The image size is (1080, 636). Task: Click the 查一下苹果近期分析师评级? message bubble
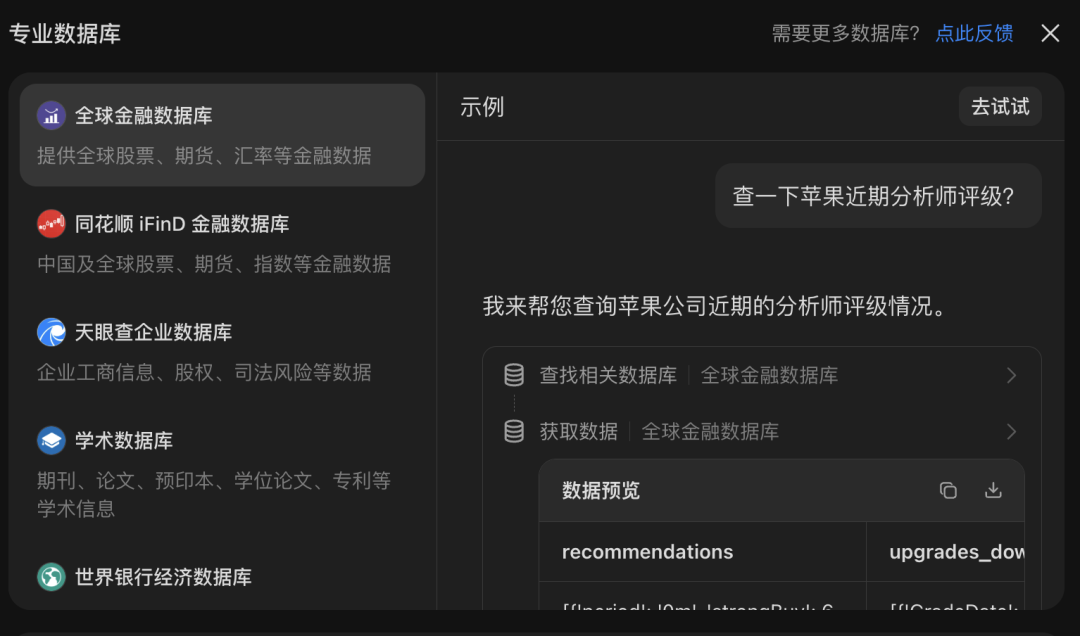click(878, 196)
